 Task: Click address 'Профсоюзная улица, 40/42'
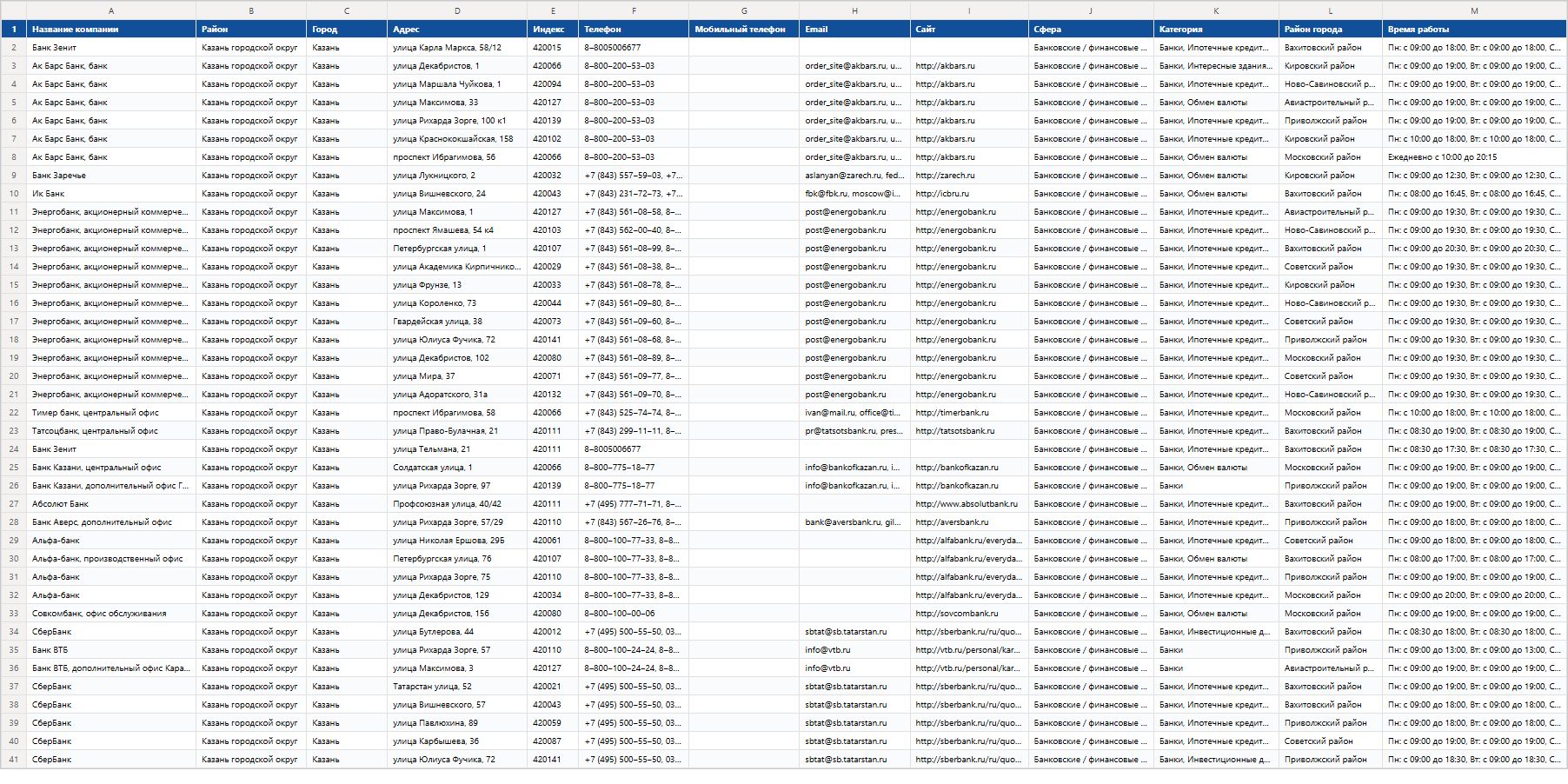tap(457, 504)
